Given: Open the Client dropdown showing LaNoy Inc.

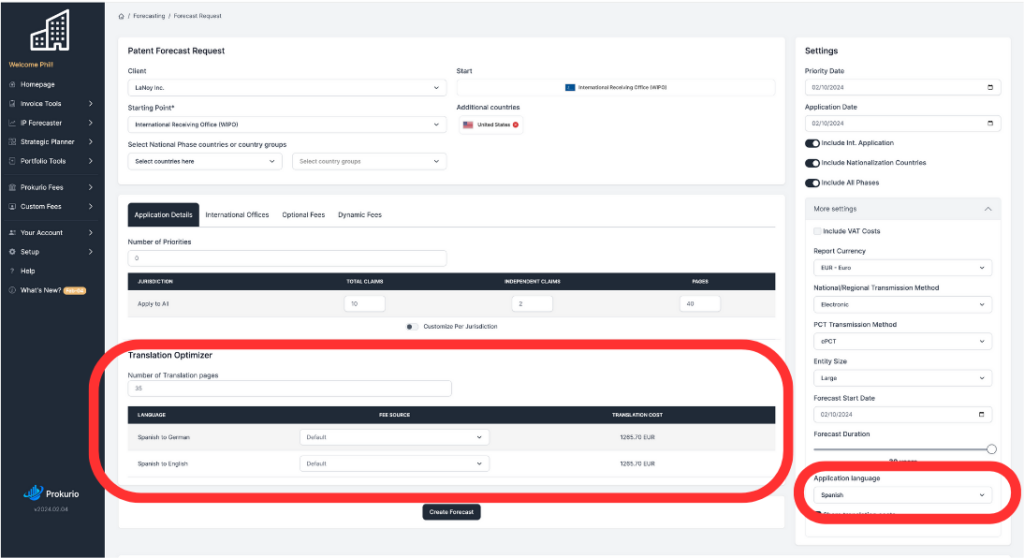Looking at the screenshot, I should point(287,88).
